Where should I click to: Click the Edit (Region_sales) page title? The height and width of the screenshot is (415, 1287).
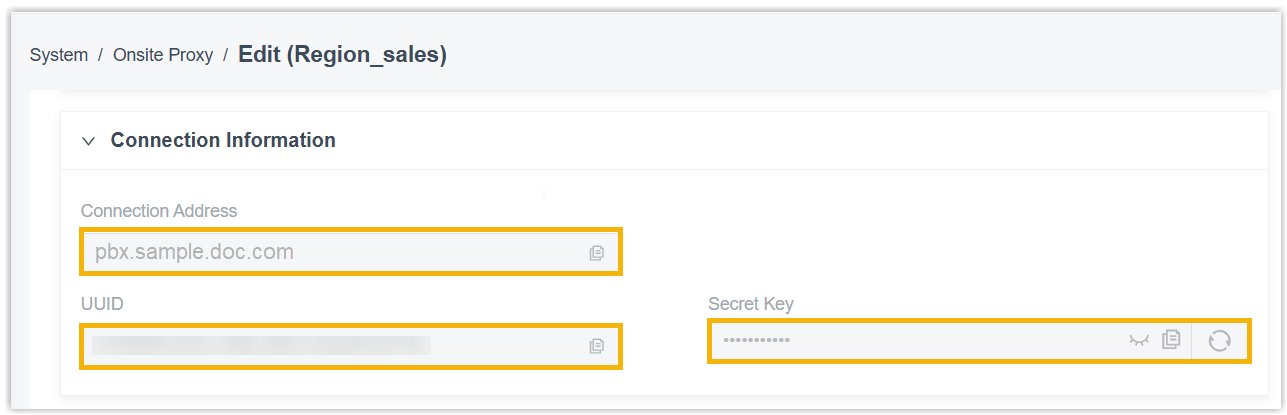click(342, 55)
